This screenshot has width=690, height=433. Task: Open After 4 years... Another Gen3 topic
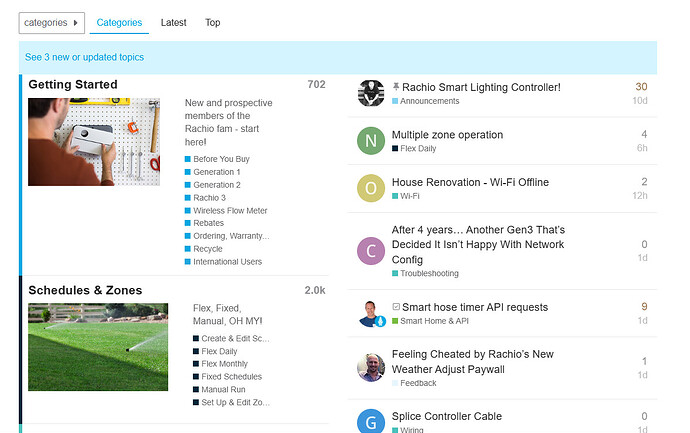(x=478, y=245)
